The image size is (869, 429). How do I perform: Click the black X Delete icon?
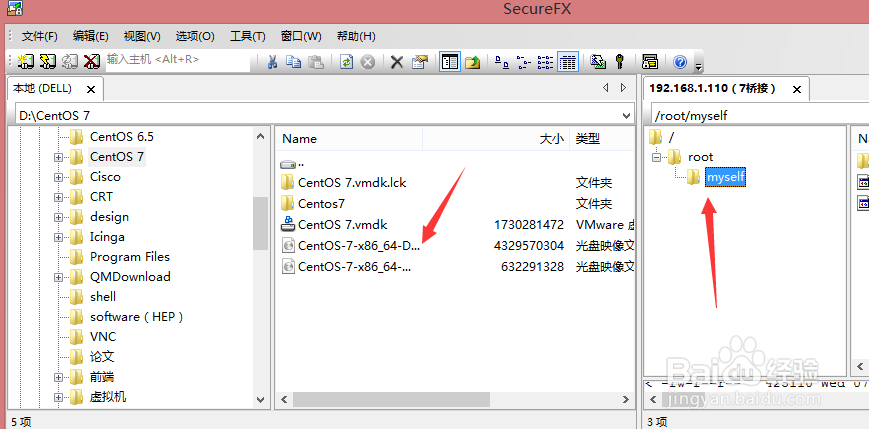coord(397,62)
